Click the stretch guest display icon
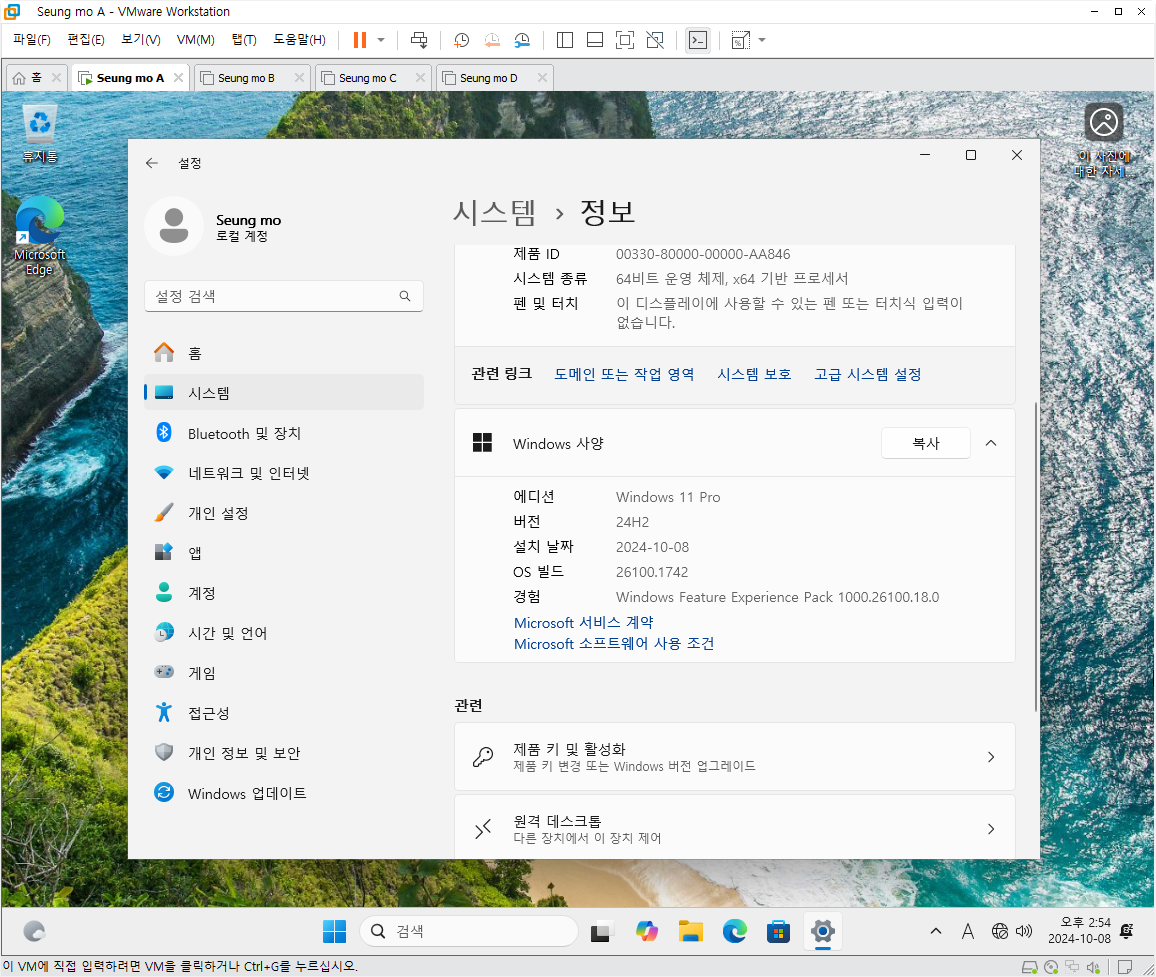1156x977 pixels. tap(740, 40)
